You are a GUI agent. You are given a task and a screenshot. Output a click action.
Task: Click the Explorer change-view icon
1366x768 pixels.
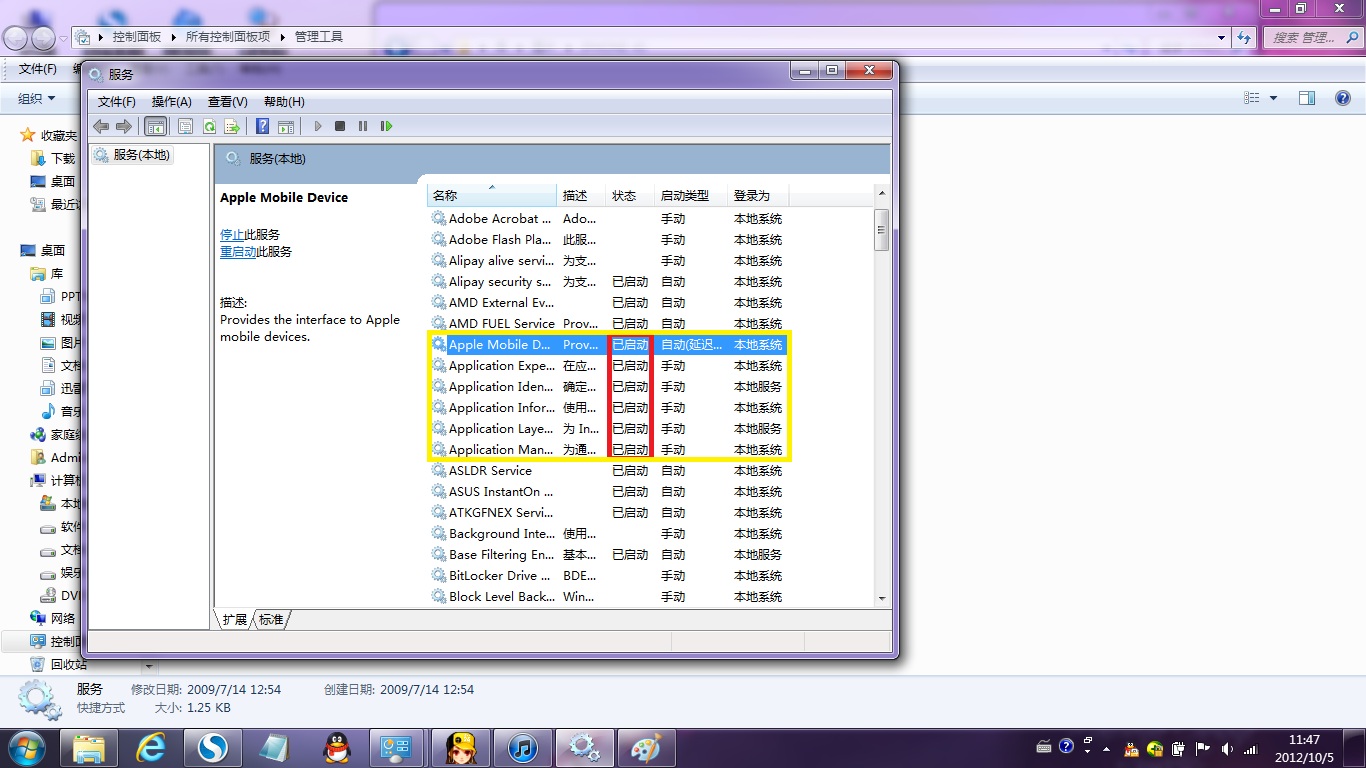(1252, 98)
